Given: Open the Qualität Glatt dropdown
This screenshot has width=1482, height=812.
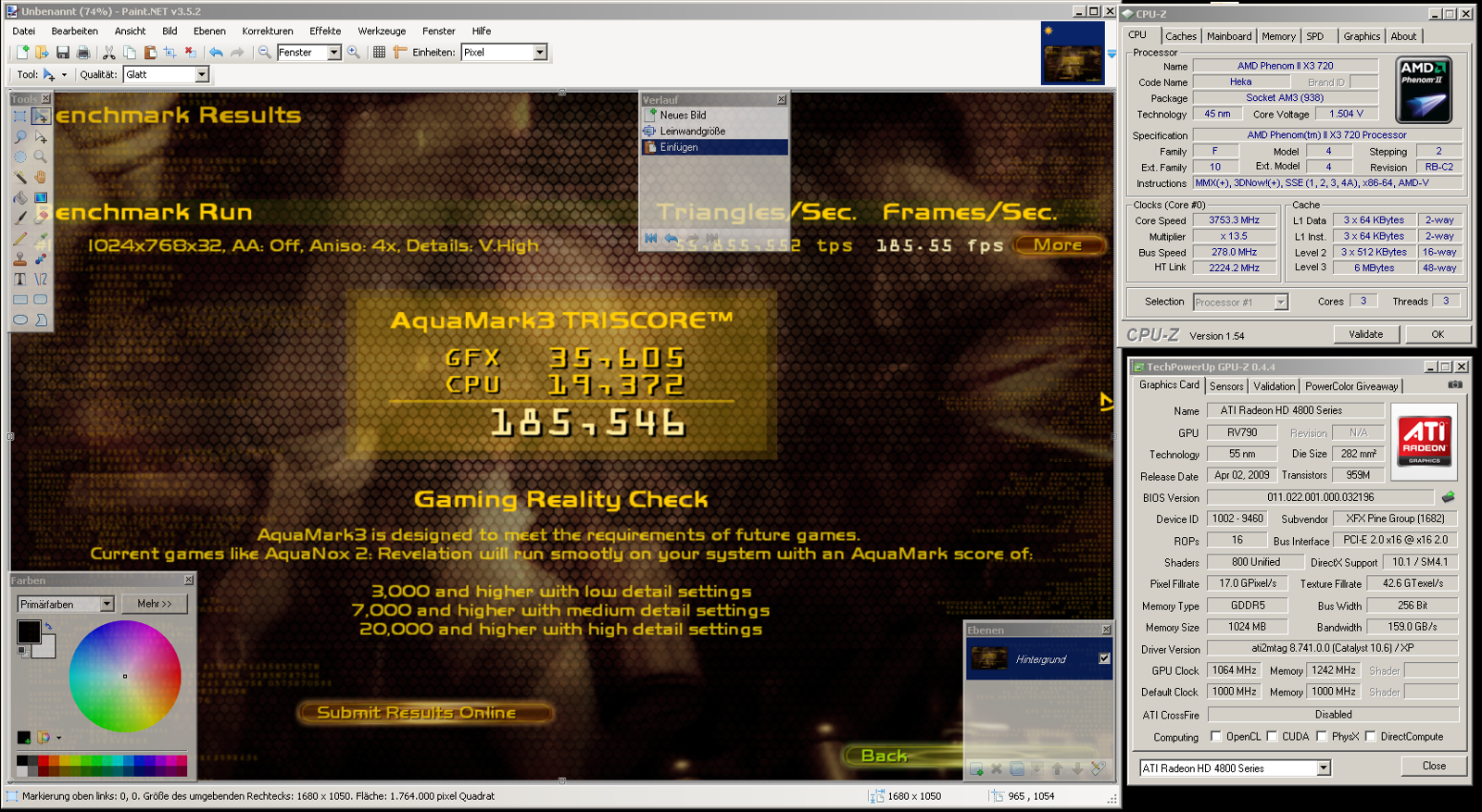Looking at the screenshot, I should tap(202, 74).
